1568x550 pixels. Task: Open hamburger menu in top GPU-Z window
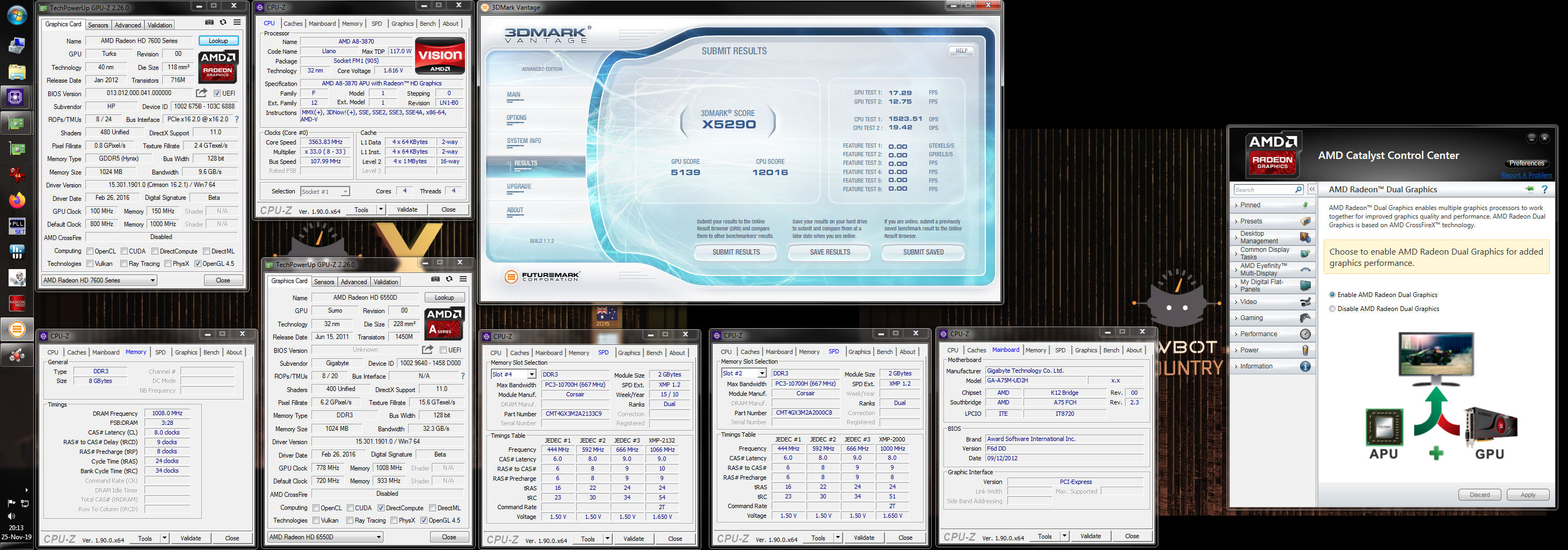[x=237, y=23]
